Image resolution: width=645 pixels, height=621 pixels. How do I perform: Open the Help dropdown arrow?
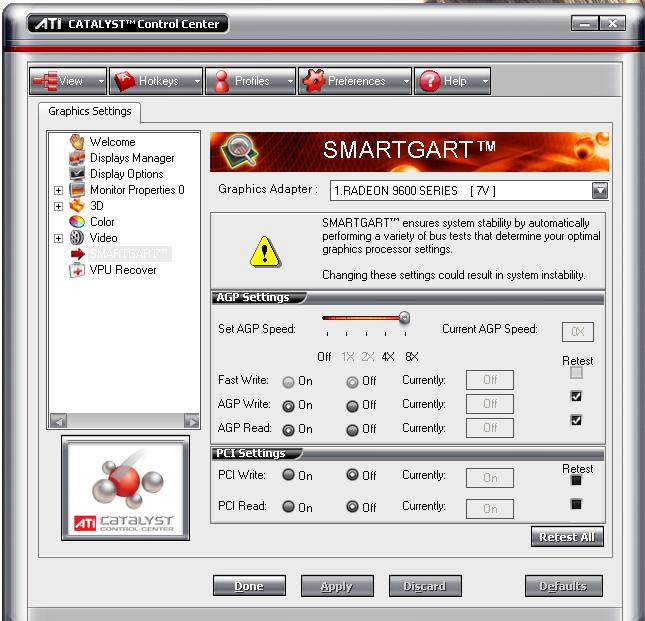pos(485,81)
